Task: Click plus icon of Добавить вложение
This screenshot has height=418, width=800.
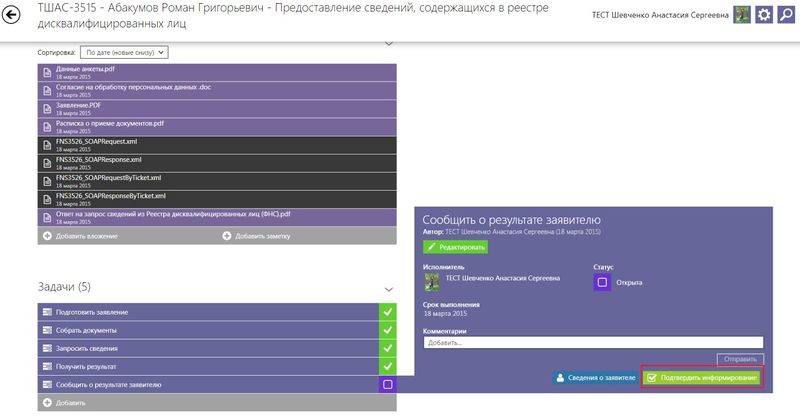Action: [47, 236]
